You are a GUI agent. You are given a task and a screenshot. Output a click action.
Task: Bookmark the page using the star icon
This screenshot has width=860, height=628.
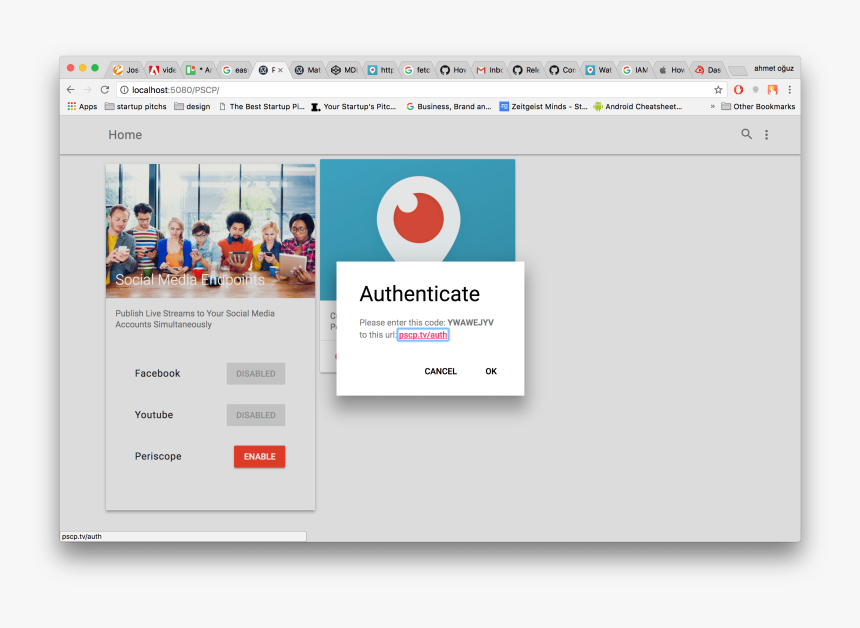click(x=717, y=89)
